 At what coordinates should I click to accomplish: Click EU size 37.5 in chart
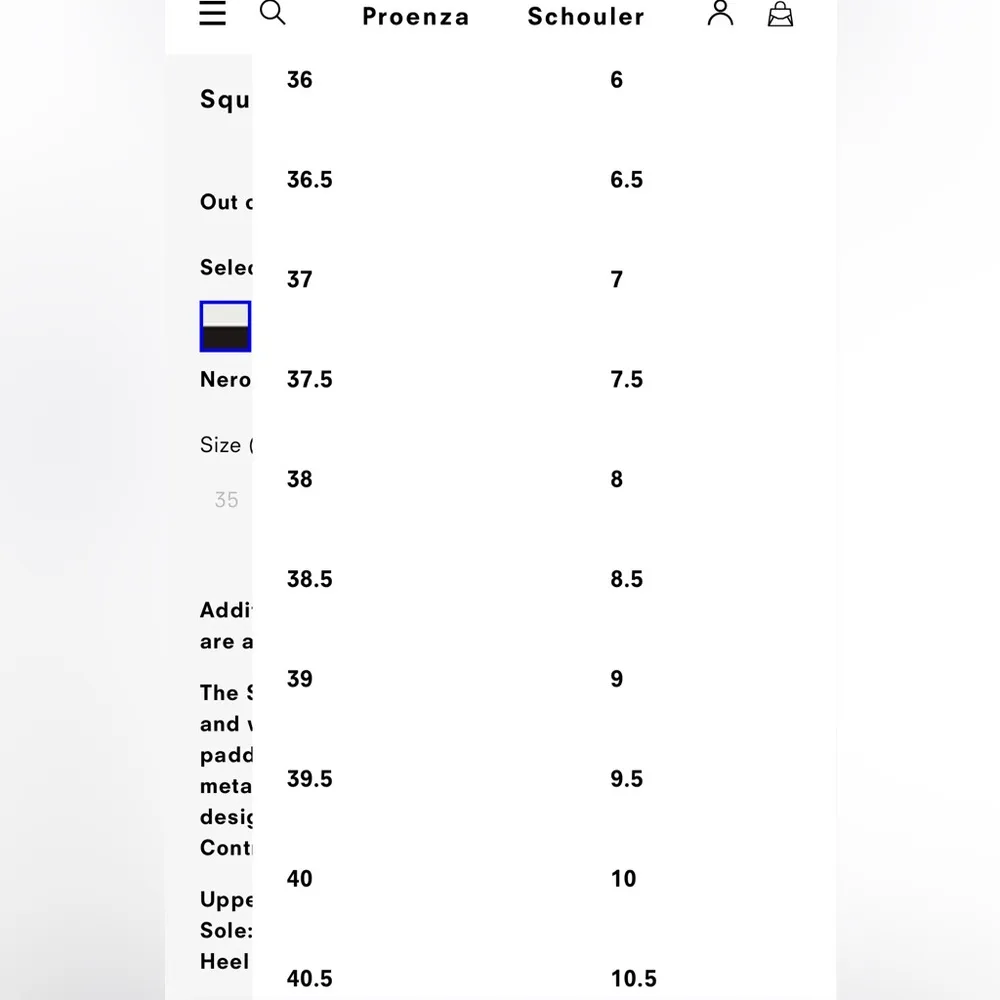pyautogui.click(x=309, y=380)
